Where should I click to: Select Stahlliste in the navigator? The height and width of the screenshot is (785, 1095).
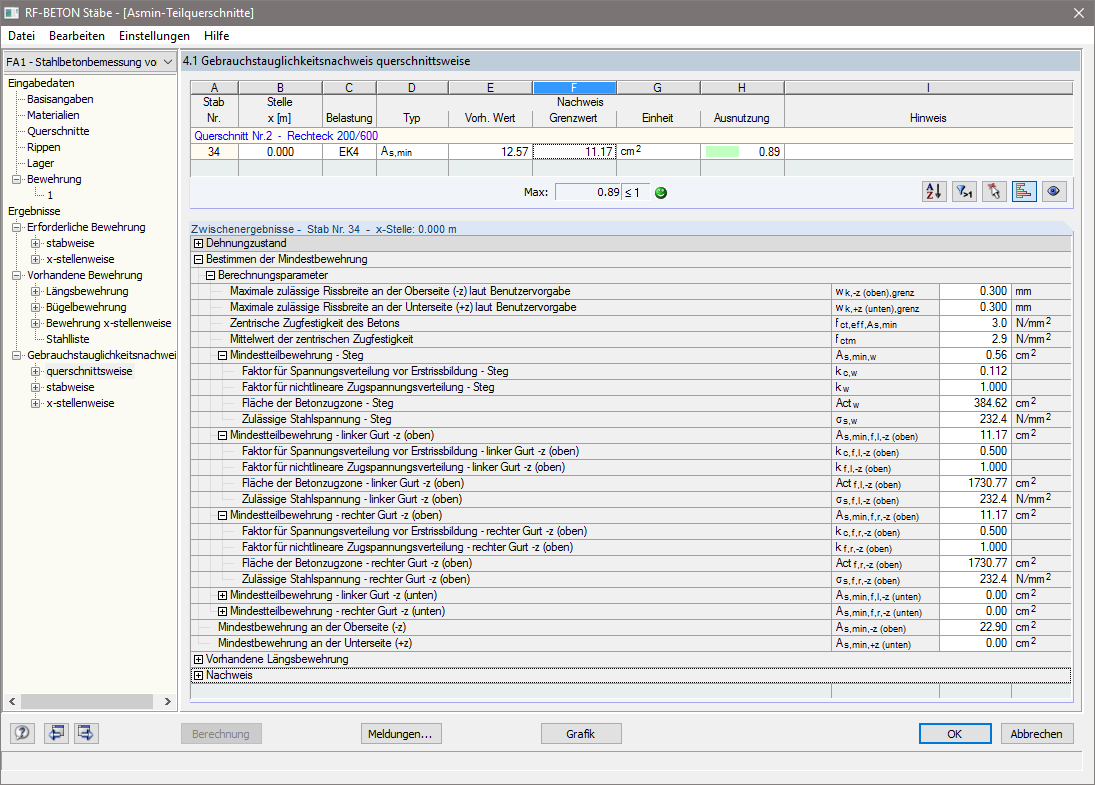point(68,339)
